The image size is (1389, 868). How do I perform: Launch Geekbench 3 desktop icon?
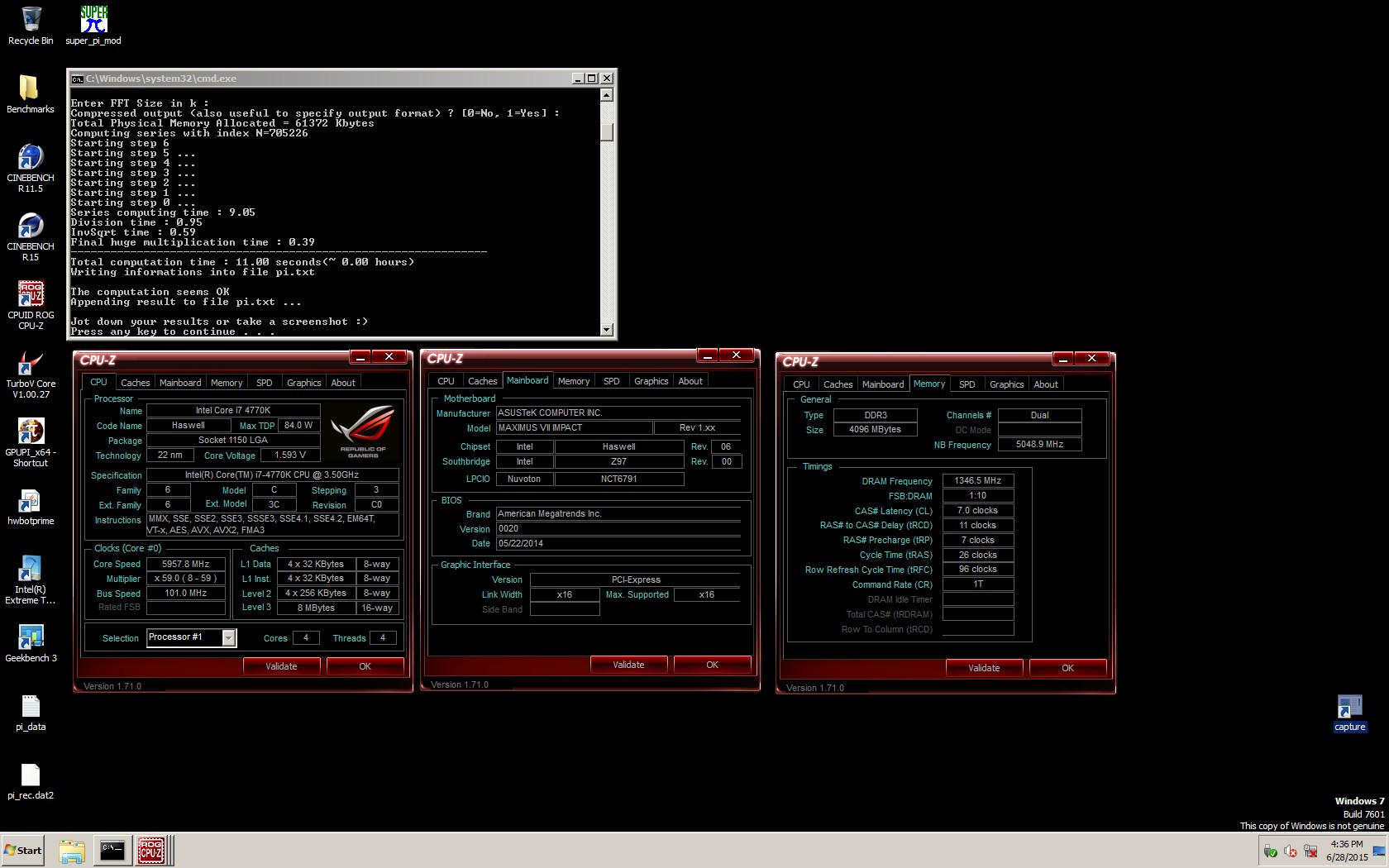(31, 643)
